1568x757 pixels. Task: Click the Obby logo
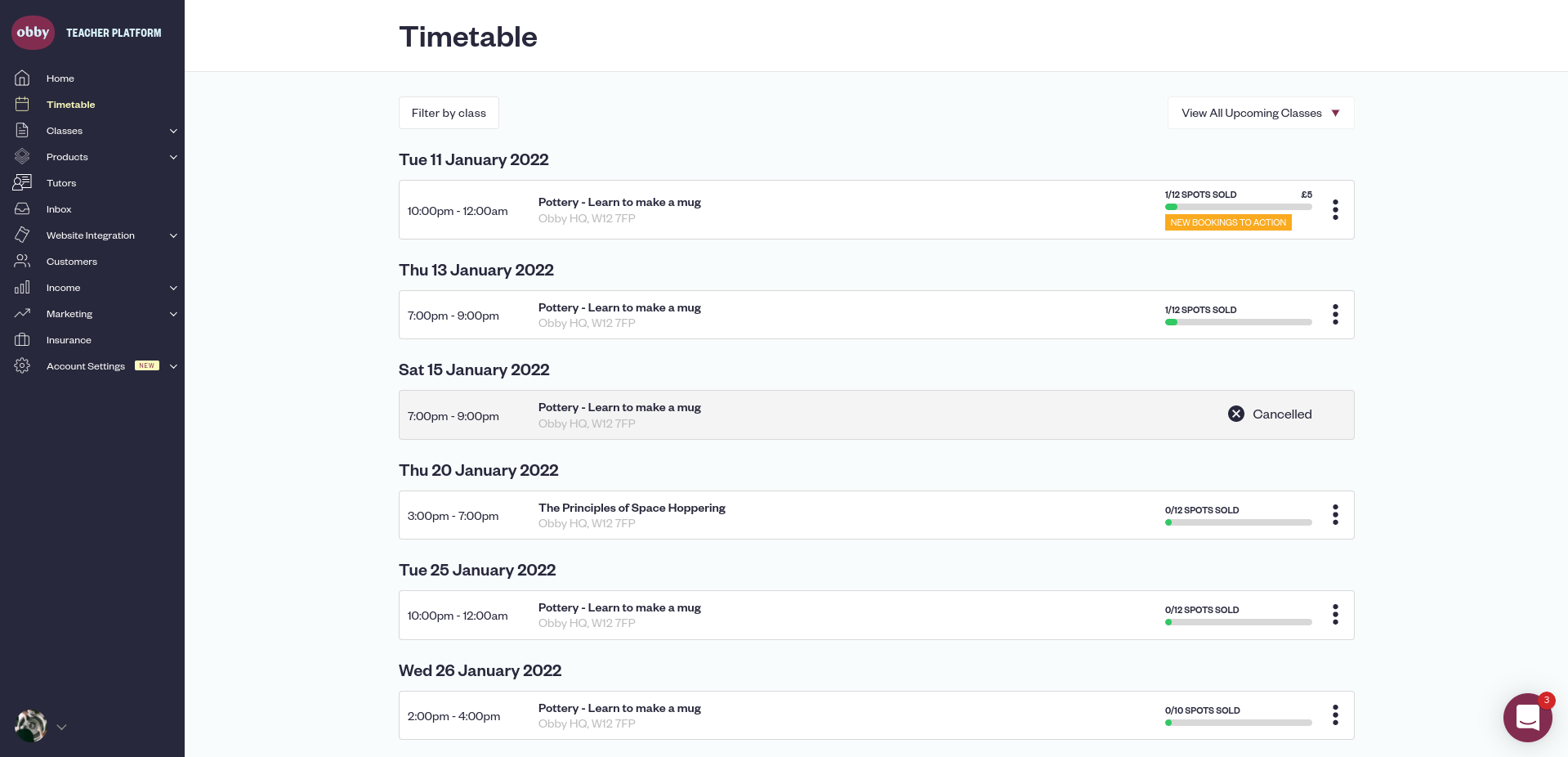33,33
